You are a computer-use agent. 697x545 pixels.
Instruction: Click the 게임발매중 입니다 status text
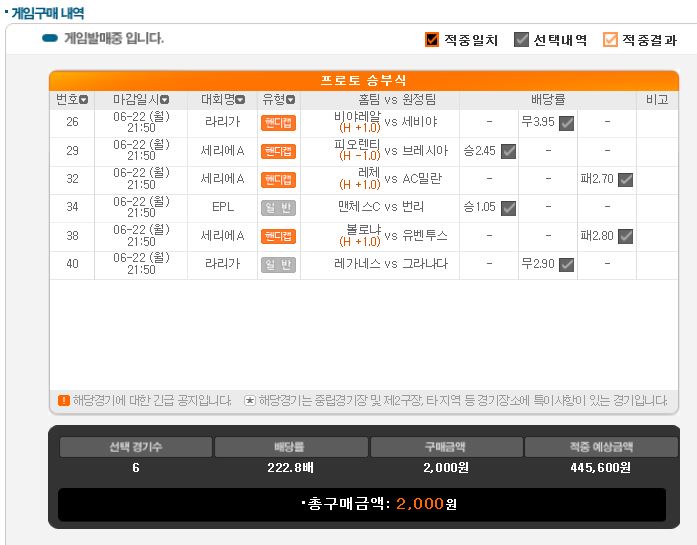click(114, 38)
